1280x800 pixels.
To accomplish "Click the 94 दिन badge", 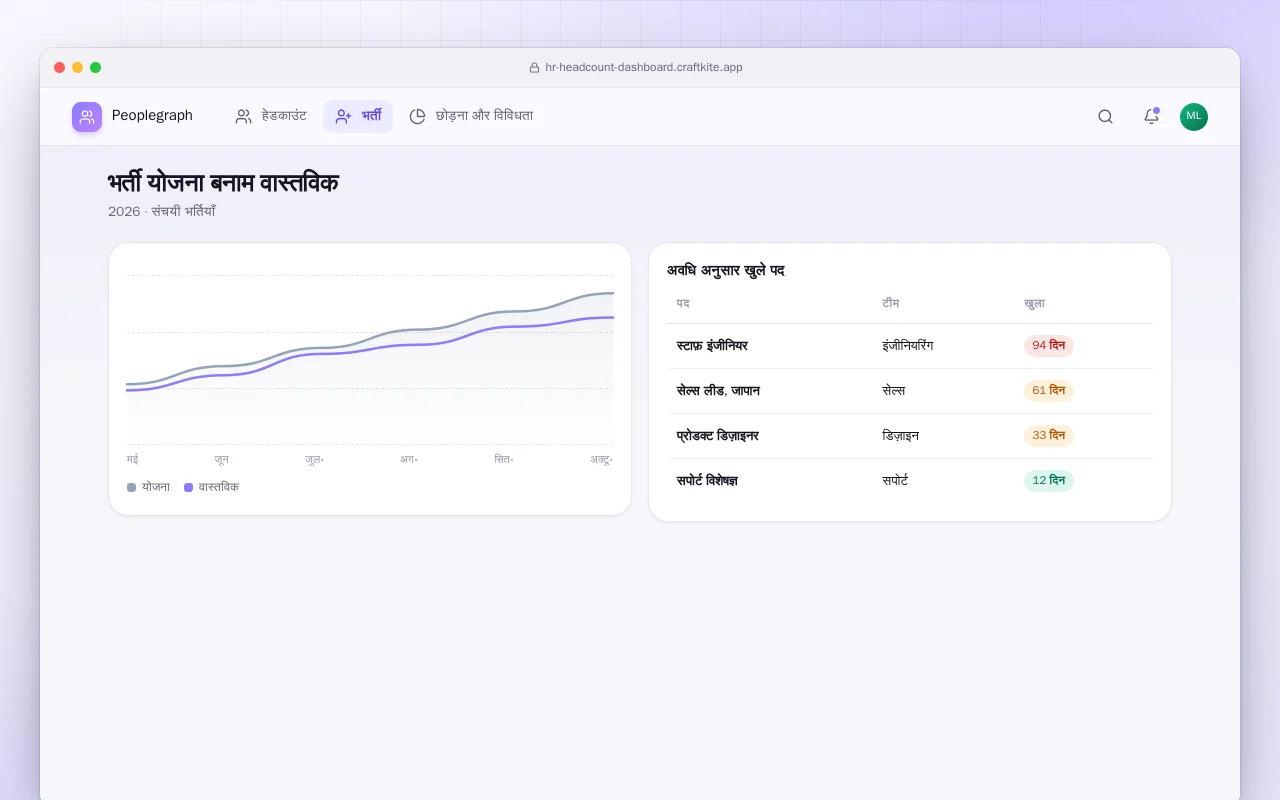I will coord(1048,346).
